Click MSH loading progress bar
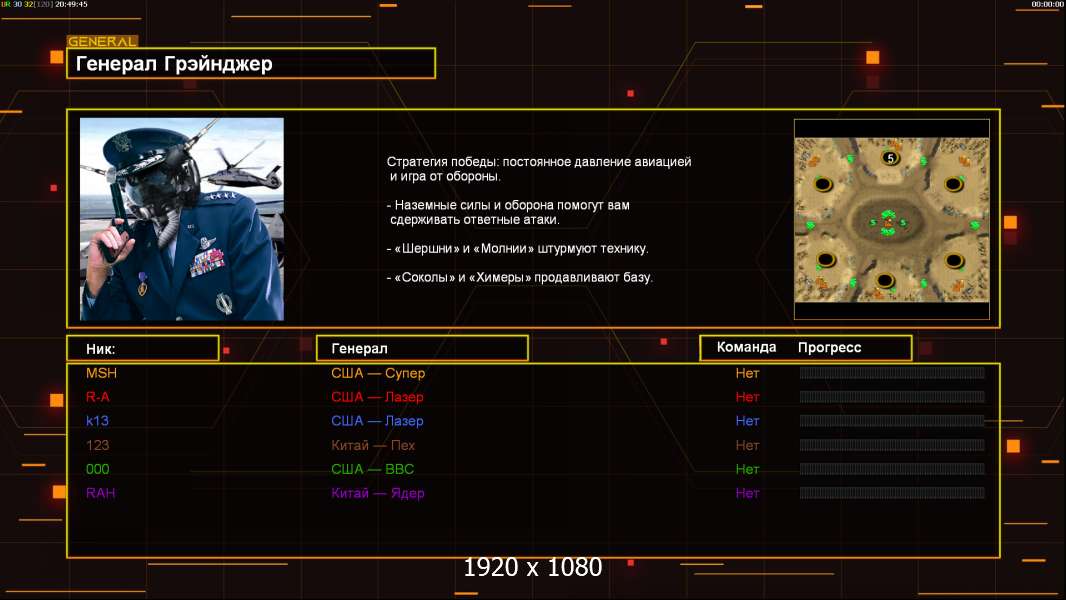Screen dimensions: 1066x600 coord(892,372)
